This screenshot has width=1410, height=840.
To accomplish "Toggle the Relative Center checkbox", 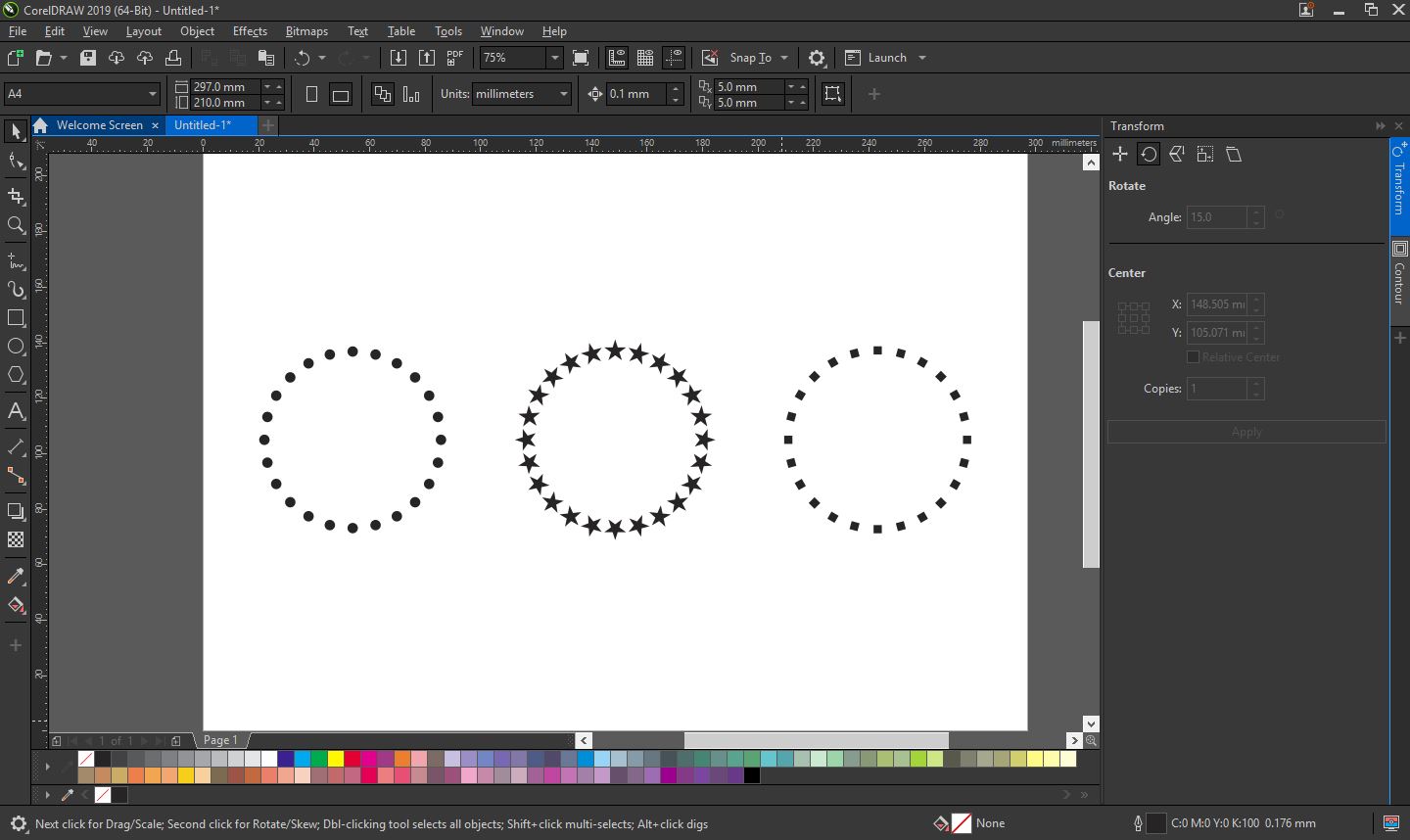I will [x=1193, y=357].
